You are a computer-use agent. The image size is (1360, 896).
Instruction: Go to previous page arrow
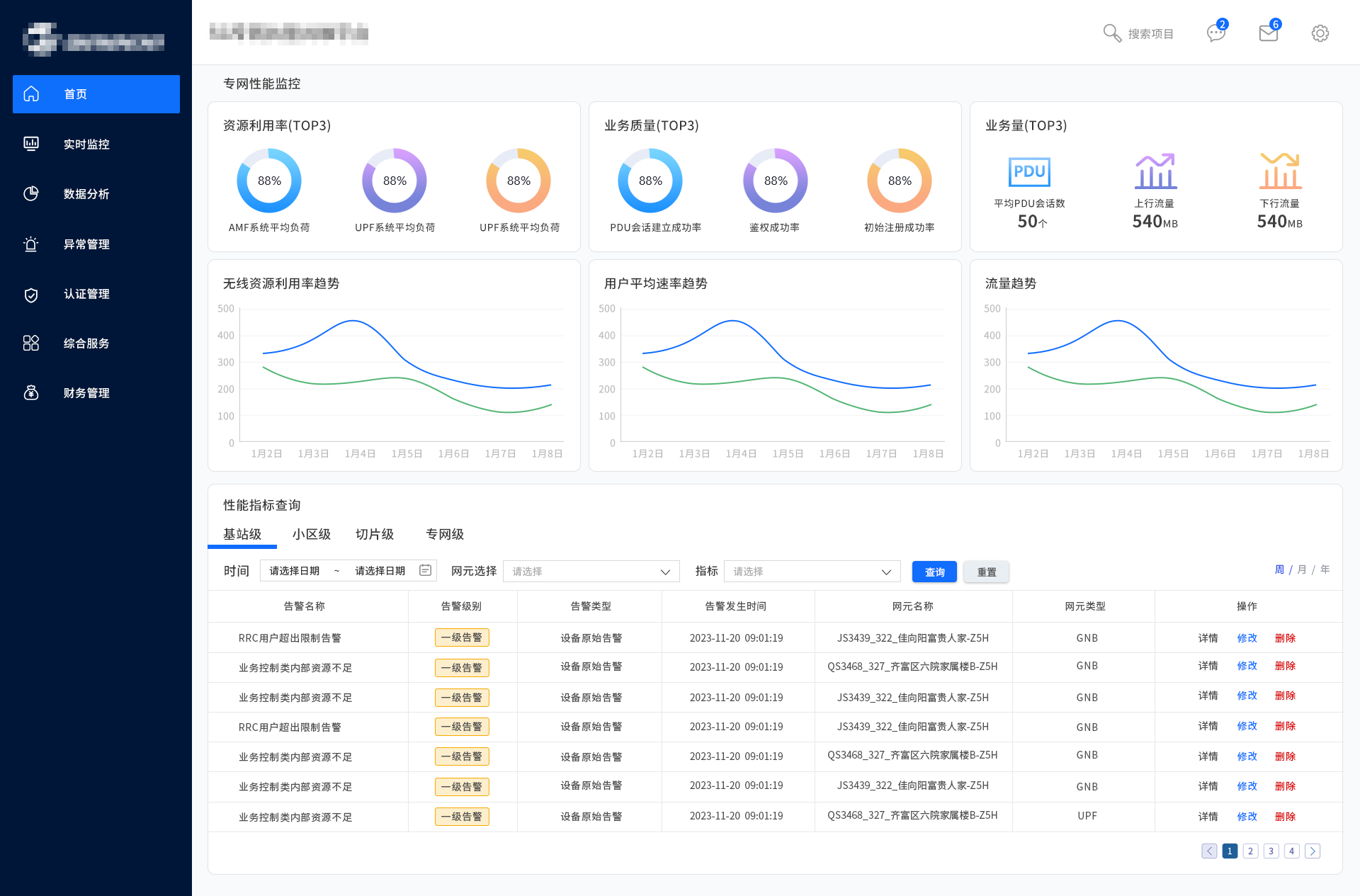[x=1209, y=851]
